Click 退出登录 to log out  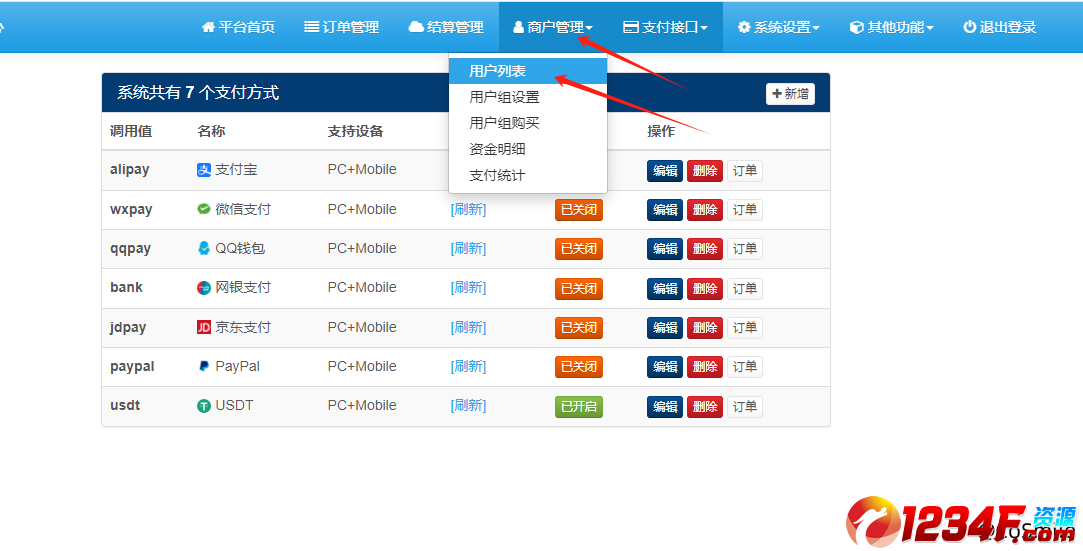coord(999,27)
